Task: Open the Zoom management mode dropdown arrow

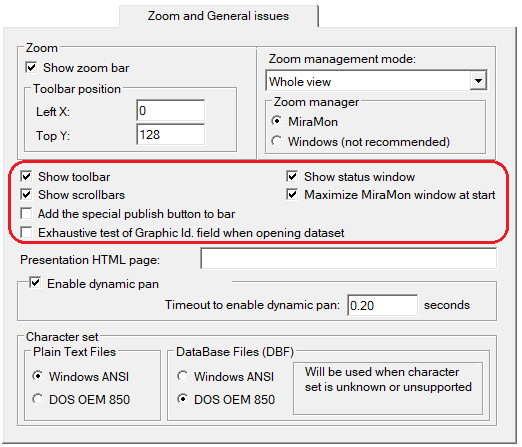Action: click(478, 81)
